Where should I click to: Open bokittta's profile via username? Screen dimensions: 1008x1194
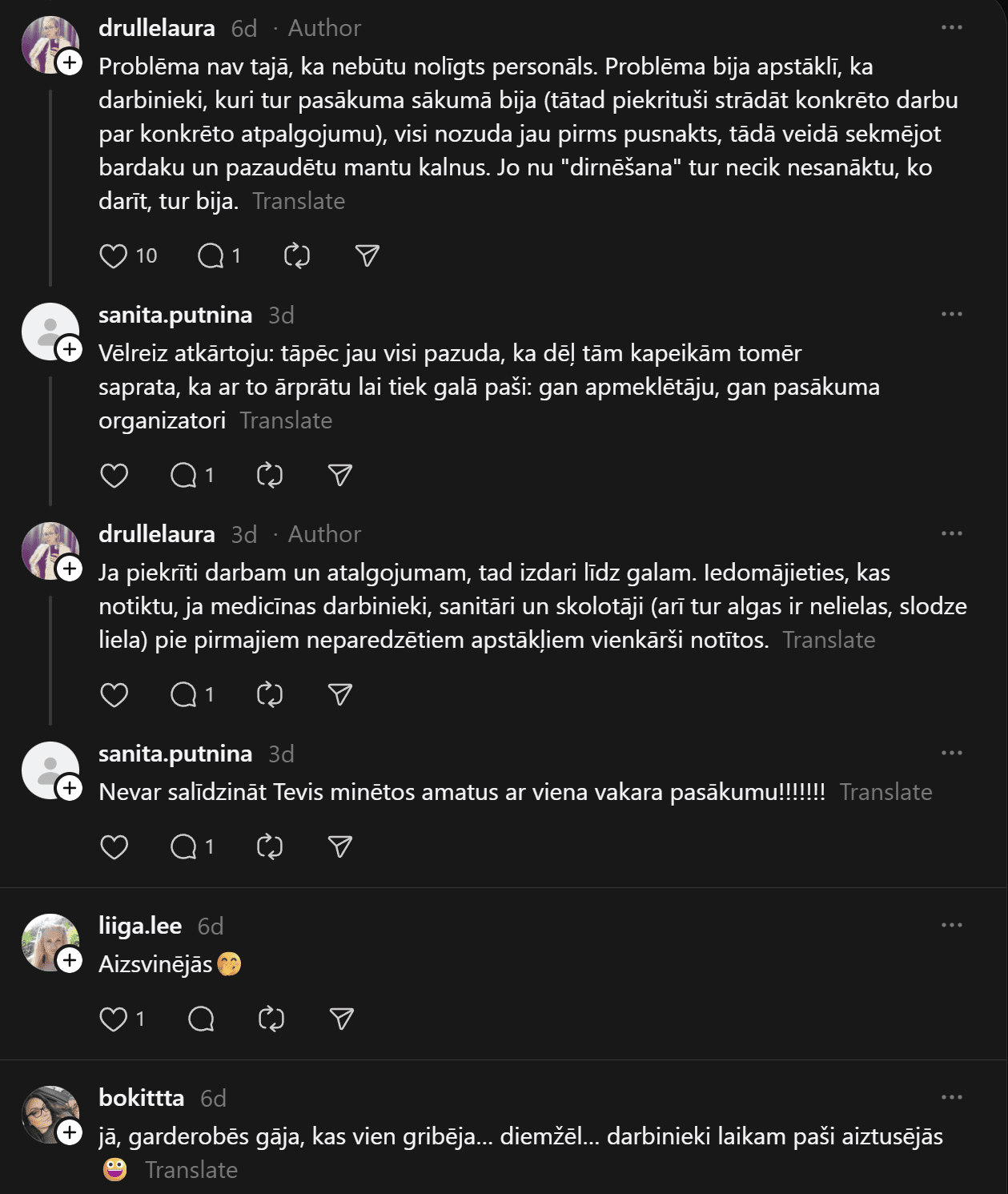coord(142,1098)
